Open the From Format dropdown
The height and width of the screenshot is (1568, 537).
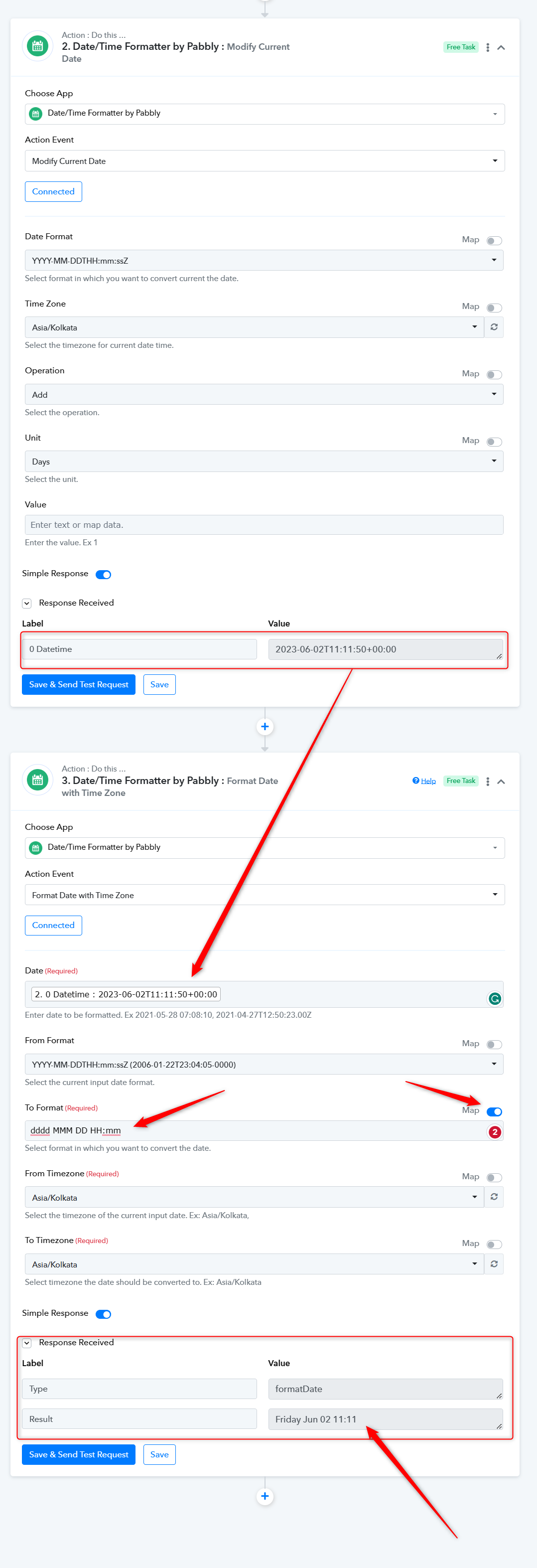pos(264,1064)
